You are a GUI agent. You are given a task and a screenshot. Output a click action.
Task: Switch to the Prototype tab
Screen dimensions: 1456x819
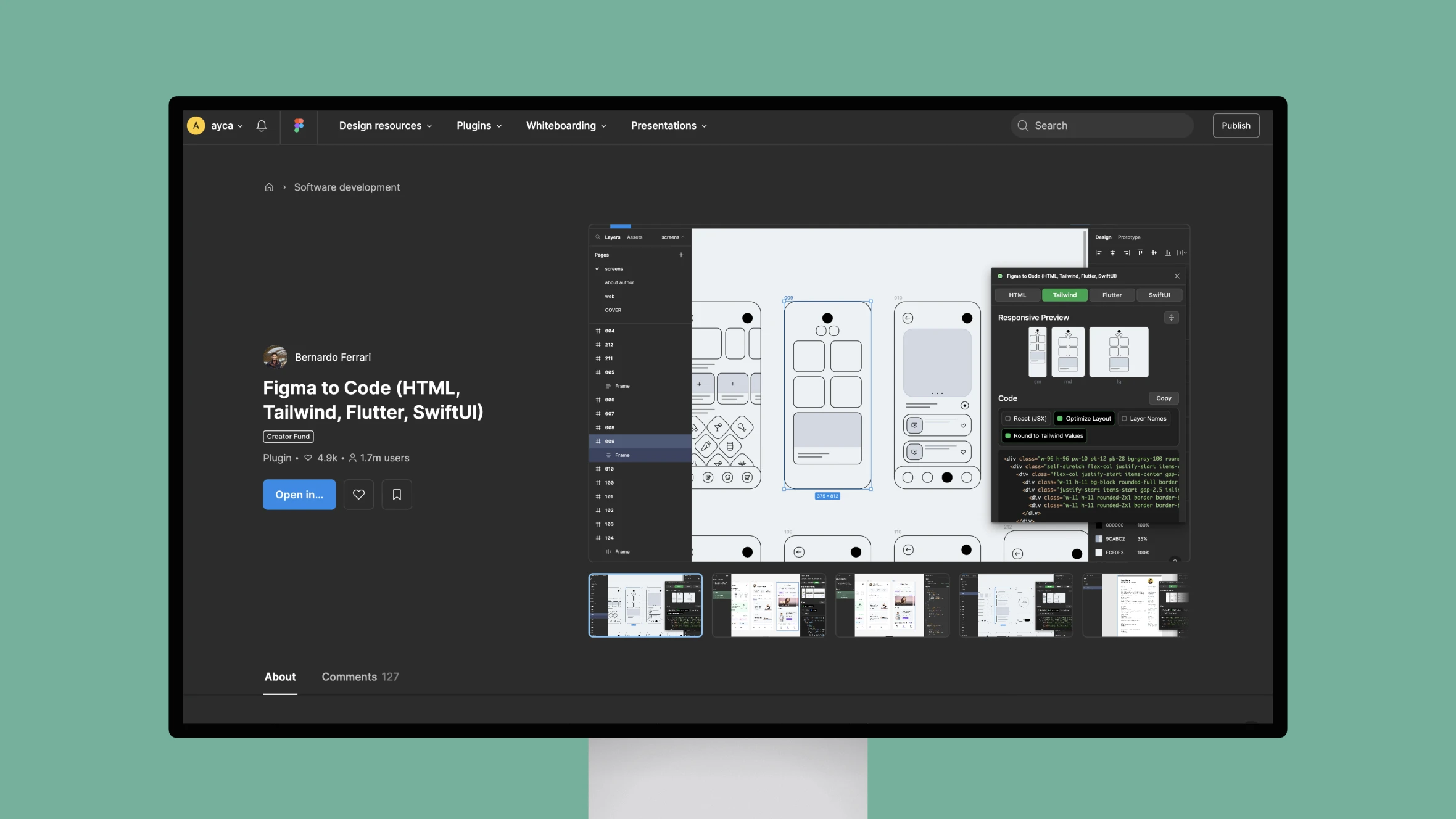[x=1129, y=237]
